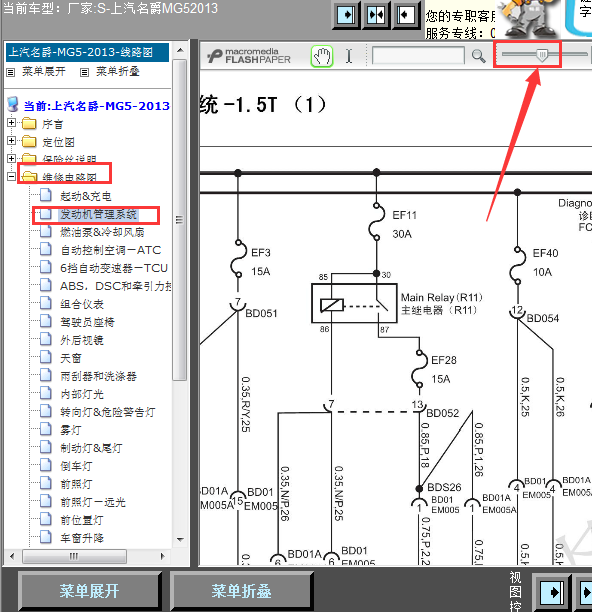Viewport: 592px width, 612px height.
Task: Click 菜单展开 link above the tree
Action: pos(43,72)
